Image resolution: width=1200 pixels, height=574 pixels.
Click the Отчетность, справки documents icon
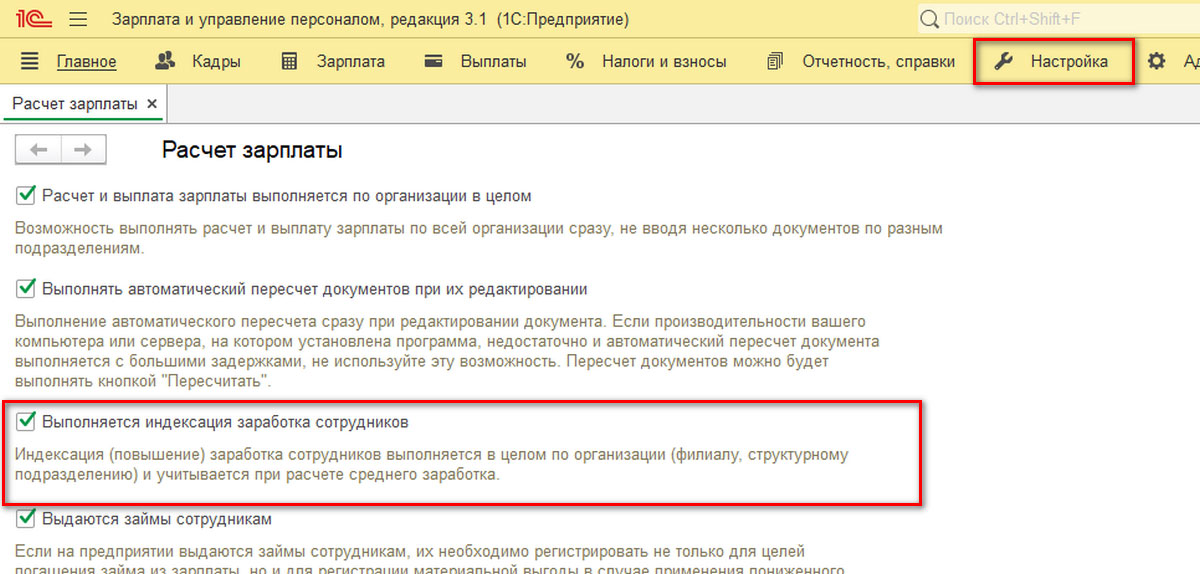click(x=775, y=61)
